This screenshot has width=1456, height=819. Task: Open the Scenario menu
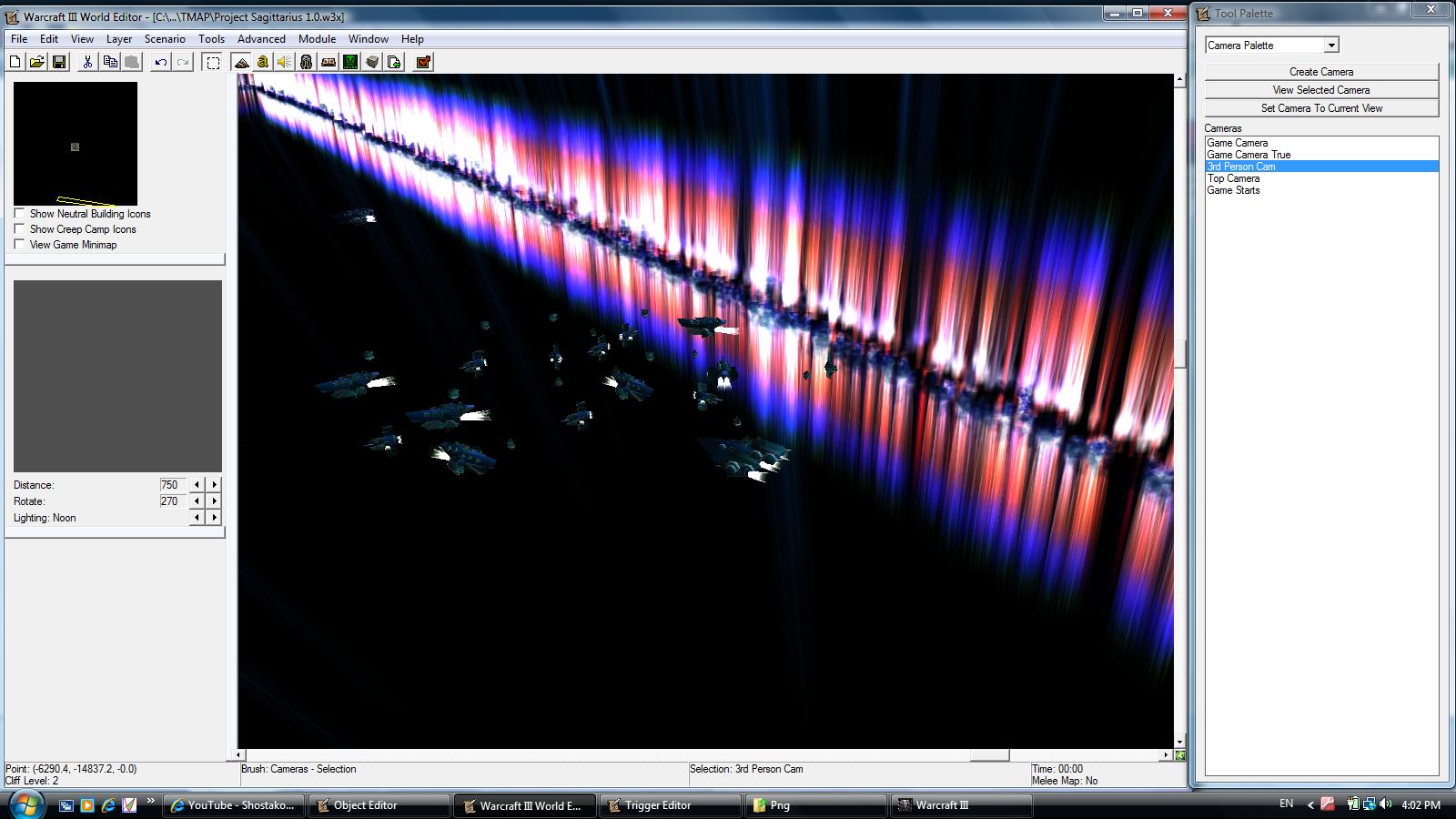click(x=165, y=39)
